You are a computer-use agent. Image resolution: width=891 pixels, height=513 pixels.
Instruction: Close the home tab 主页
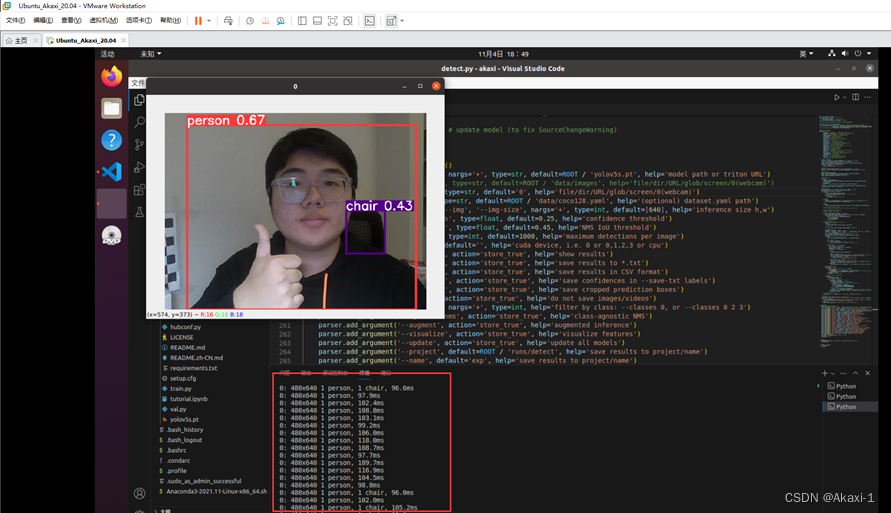[x=36, y=40]
